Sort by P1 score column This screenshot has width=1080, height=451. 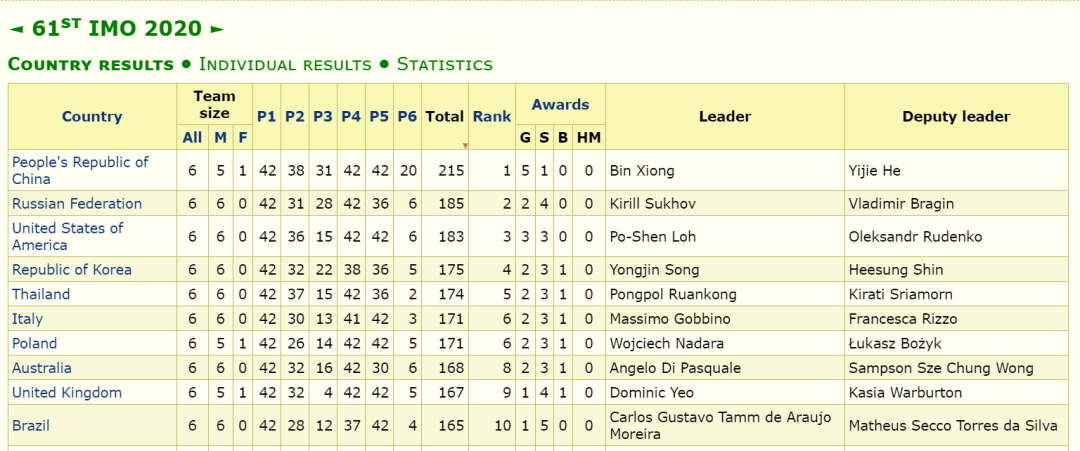coord(266,116)
